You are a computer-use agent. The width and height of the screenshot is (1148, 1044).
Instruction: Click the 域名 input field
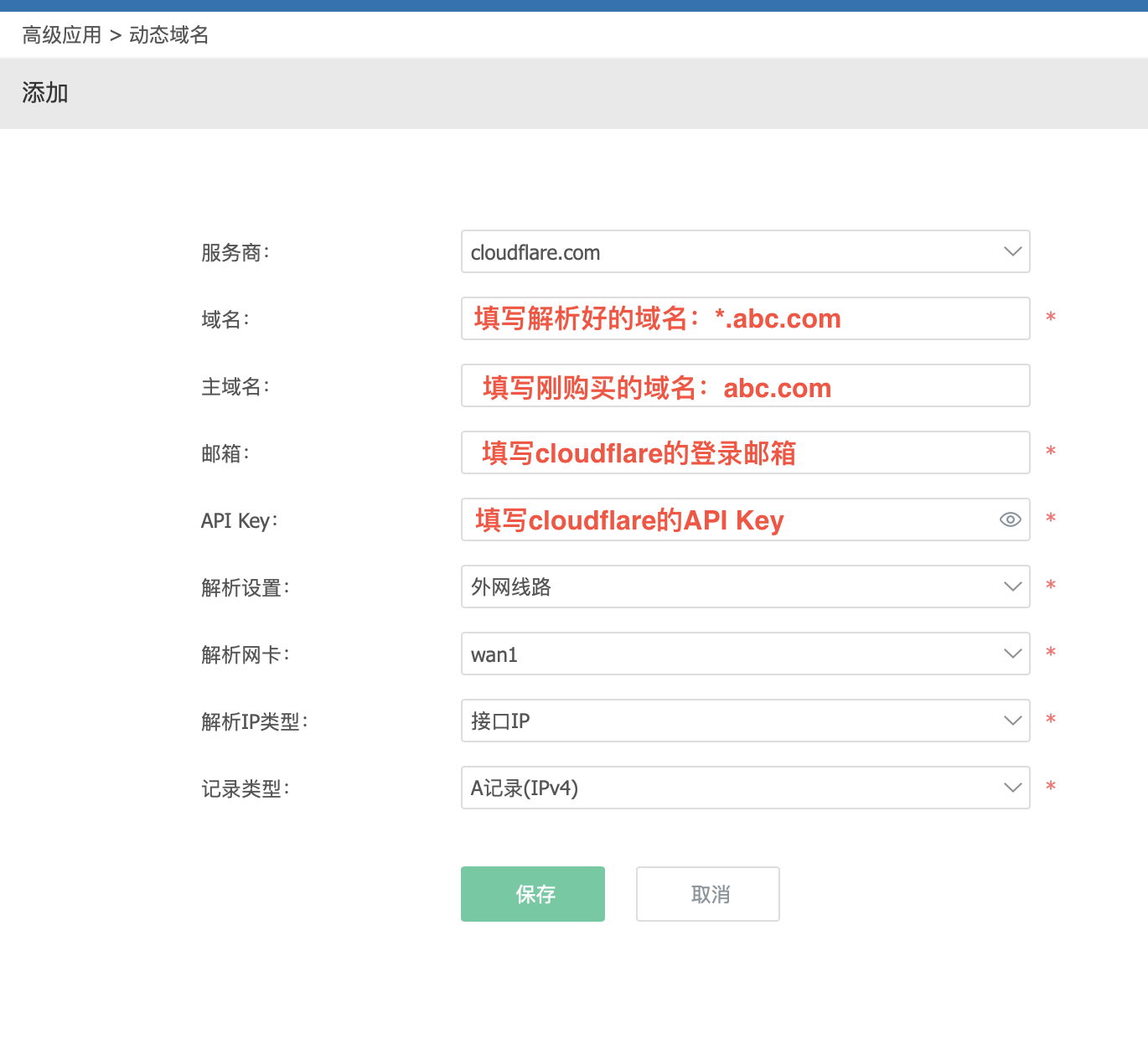[x=745, y=318]
